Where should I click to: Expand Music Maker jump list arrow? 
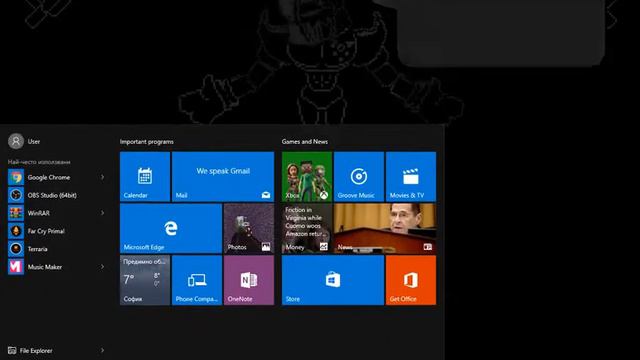click(x=102, y=267)
